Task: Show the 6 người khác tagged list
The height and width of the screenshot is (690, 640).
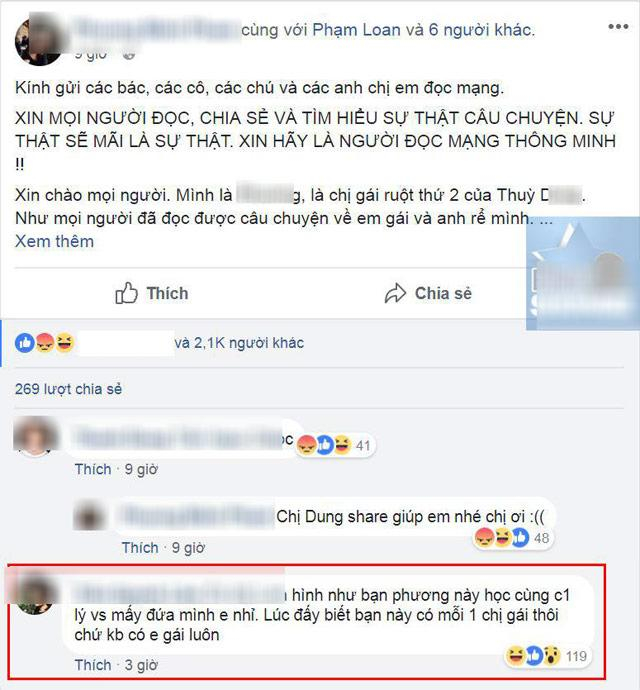Action: click(479, 30)
